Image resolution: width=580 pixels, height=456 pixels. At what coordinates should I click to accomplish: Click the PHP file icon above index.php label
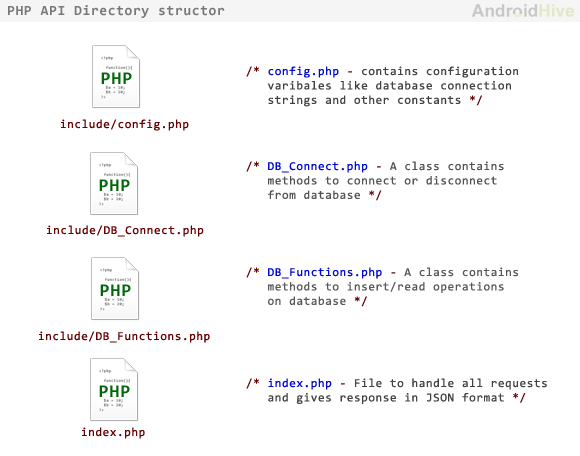[x=114, y=389]
